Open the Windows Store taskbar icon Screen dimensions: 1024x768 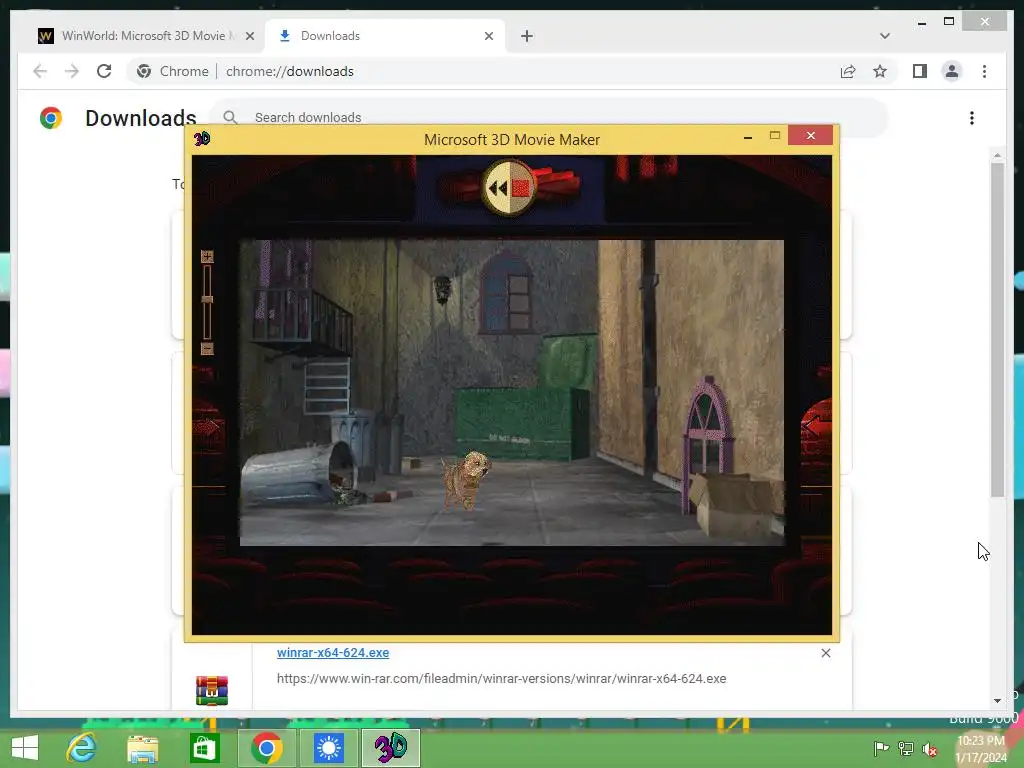[x=204, y=748]
